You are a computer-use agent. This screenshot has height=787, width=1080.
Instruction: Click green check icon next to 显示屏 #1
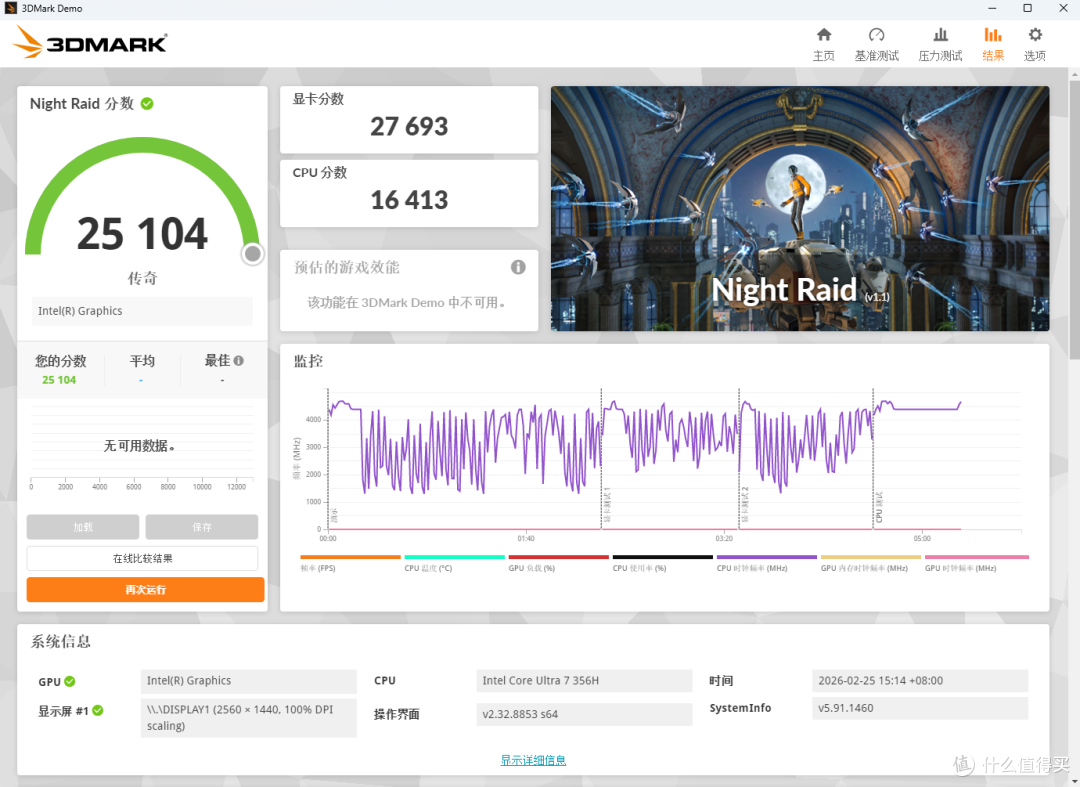[x=98, y=711]
